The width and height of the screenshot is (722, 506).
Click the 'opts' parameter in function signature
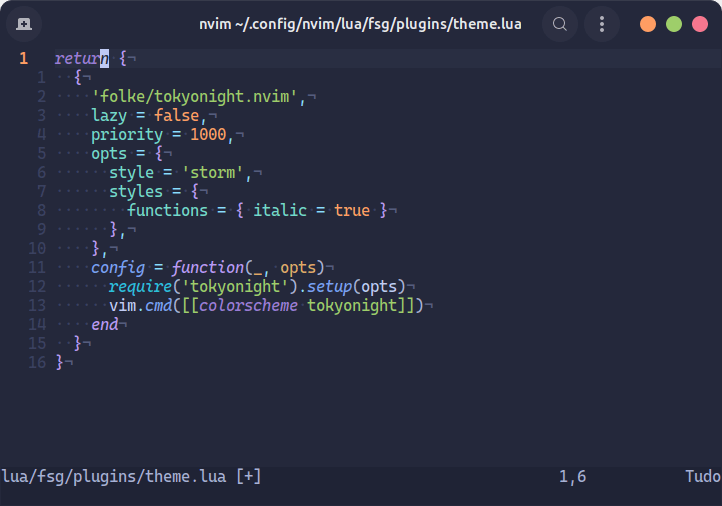[298, 268]
